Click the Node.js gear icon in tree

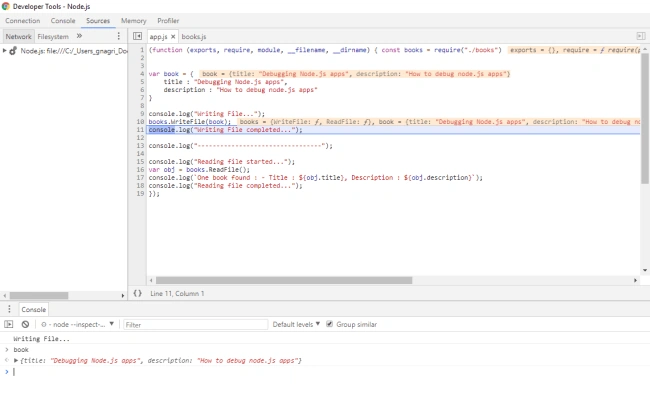point(13,51)
